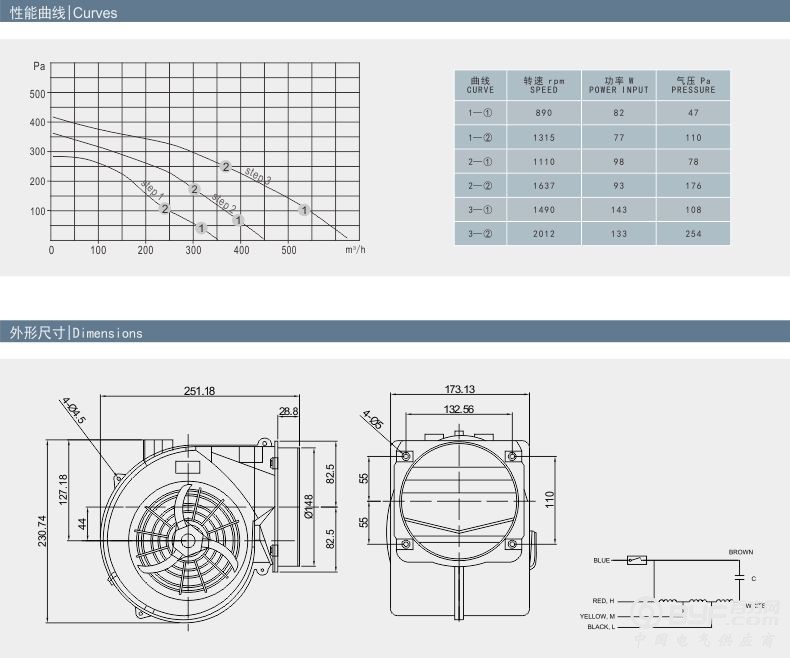Screen dimensions: 790x658
Task: Select the 气压 Pa PRESSURE column header
Action: point(693,84)
